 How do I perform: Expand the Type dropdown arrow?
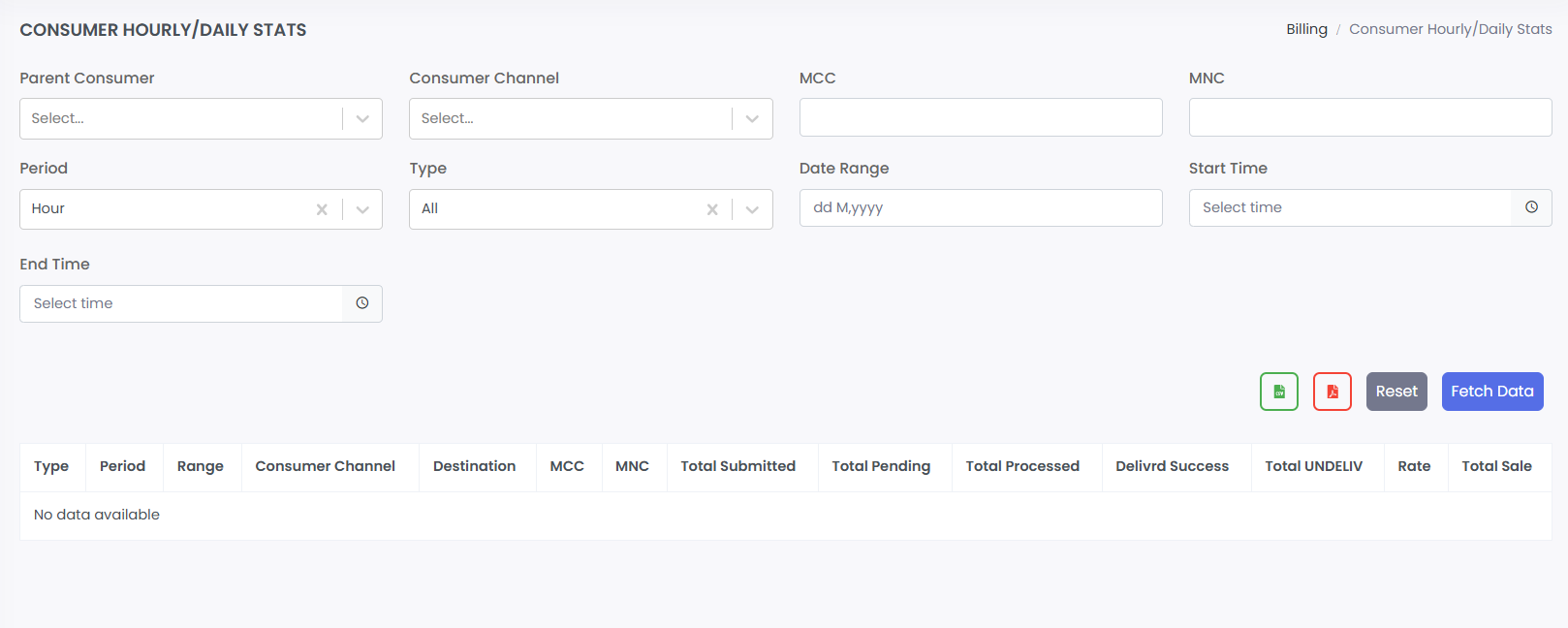752,209
